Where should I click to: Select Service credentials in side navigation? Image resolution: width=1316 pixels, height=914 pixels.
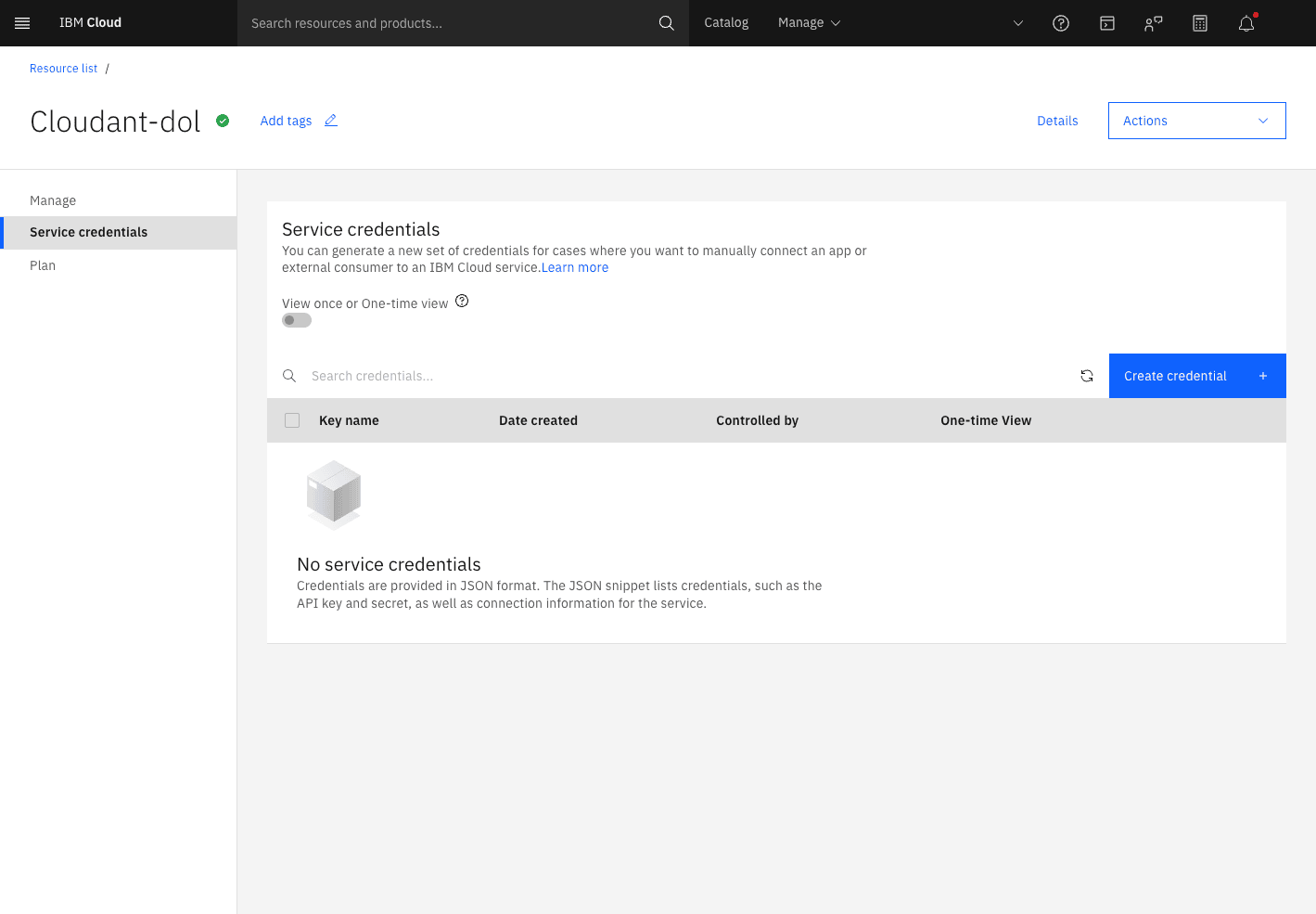click(x=119, y=233)
